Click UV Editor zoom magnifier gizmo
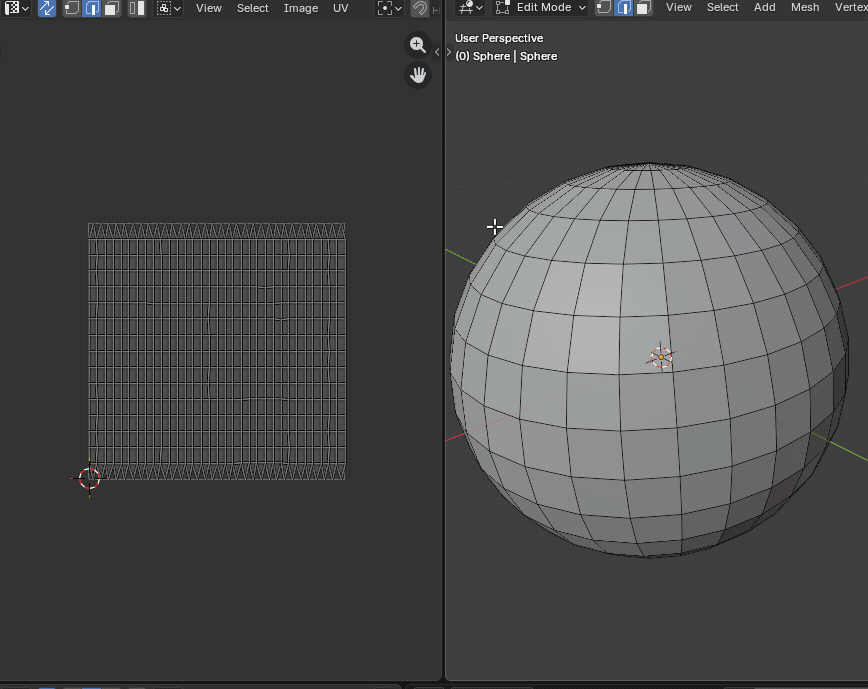The height and width of the screenshot is (689, 868). [418, 45]
